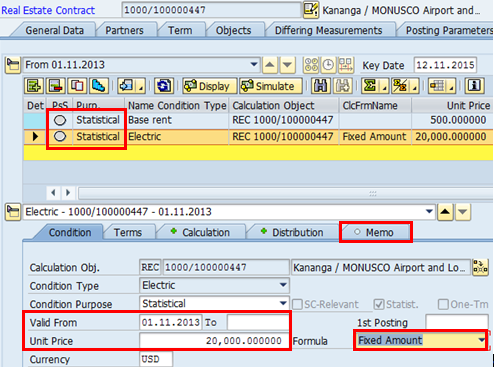This screenshot has height=367, width=494.
Task: Copy condition icon in toolbar
Action: click(77, 86)
